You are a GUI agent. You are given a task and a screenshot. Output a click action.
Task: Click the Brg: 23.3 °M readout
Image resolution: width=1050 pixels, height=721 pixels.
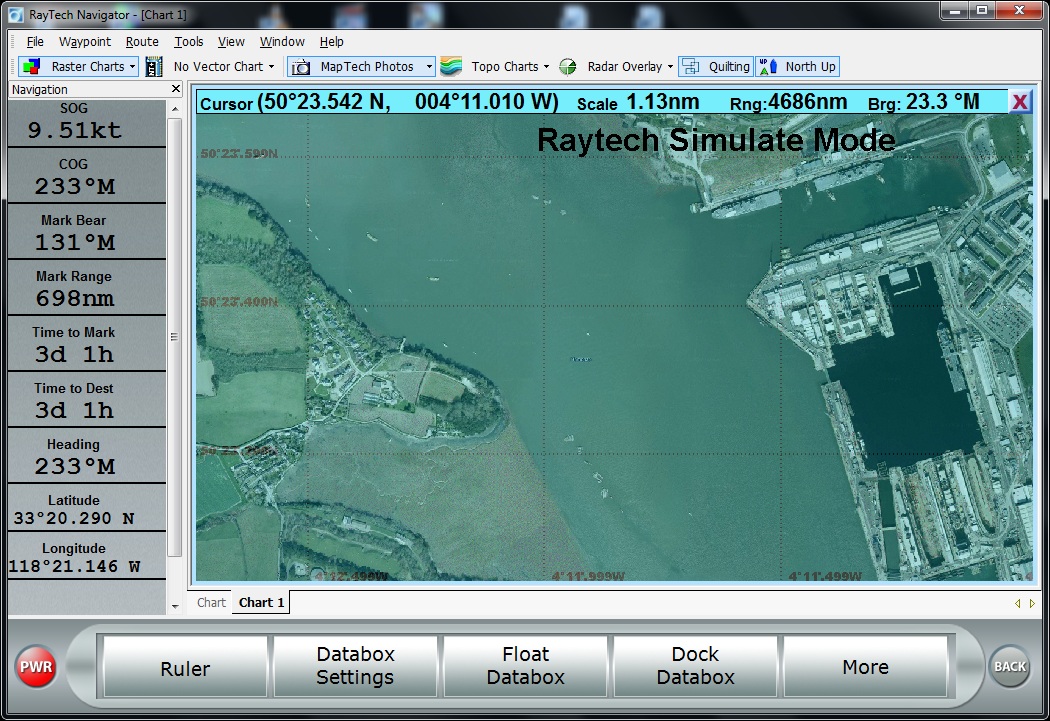pos(923,102)
